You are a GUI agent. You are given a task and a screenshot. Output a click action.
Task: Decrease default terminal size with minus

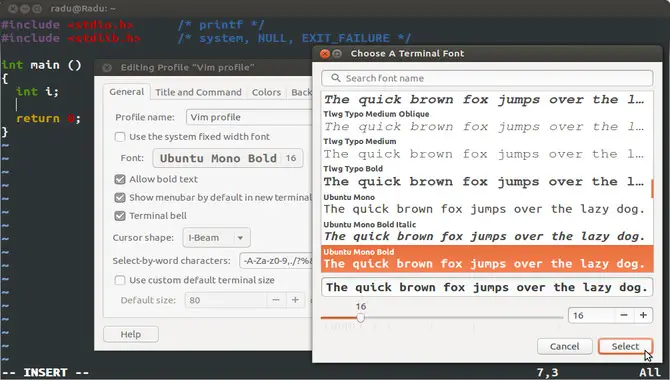pos(276,300)
